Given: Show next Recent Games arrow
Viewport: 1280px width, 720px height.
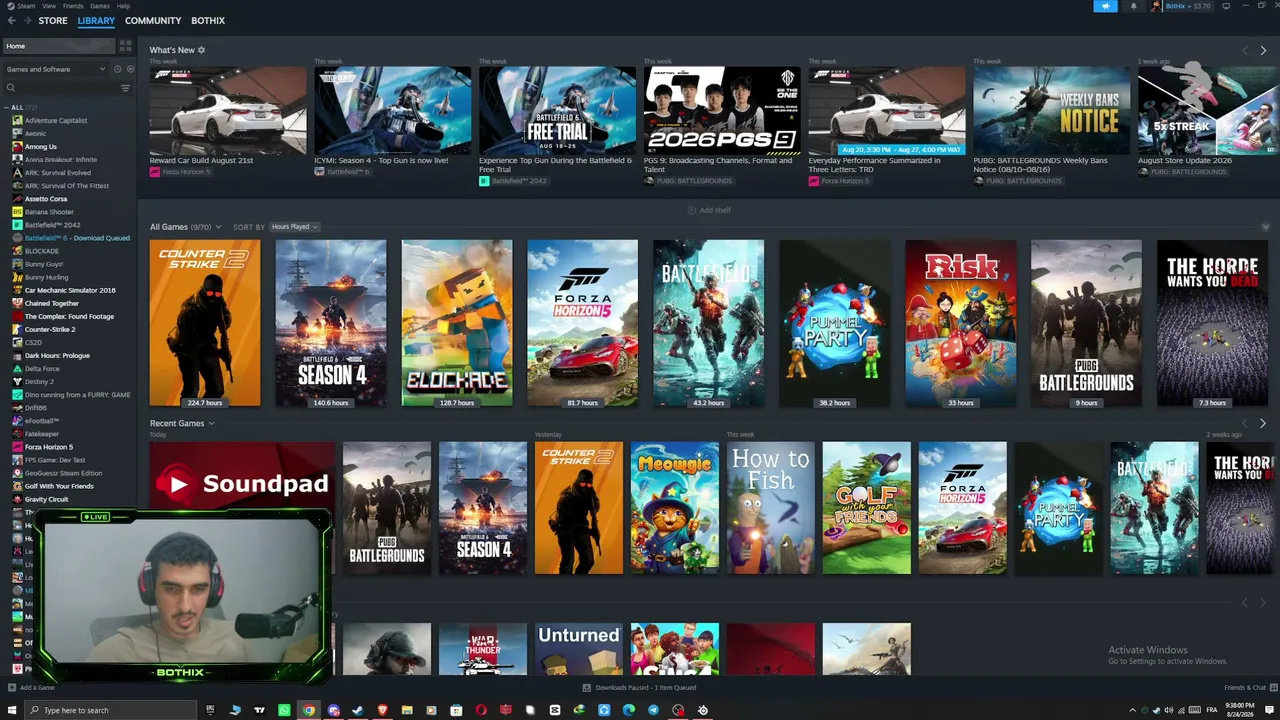Looking at the screenshot, I should pyautogui.click(x=1263, y=423).
